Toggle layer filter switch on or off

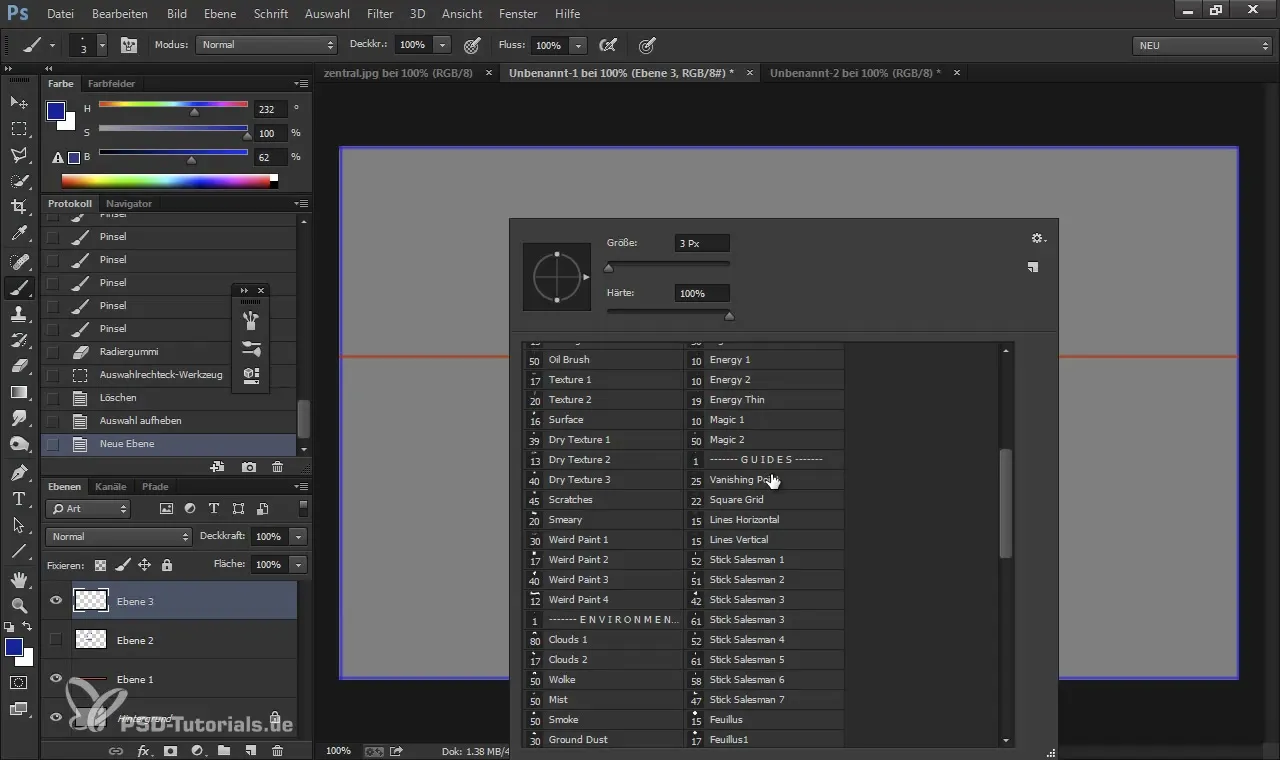pyautogui.click(x=303, y=508)
